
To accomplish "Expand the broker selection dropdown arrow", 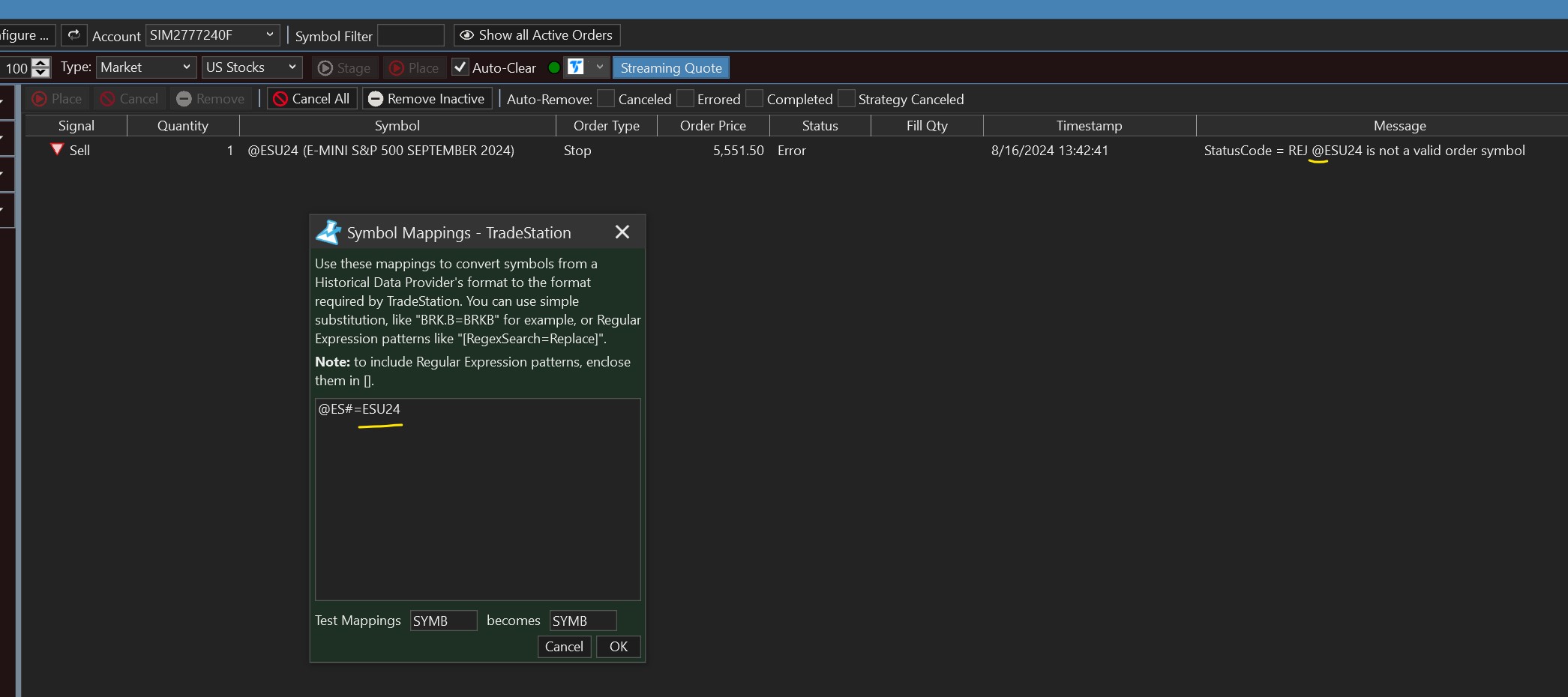I will 599,67.
